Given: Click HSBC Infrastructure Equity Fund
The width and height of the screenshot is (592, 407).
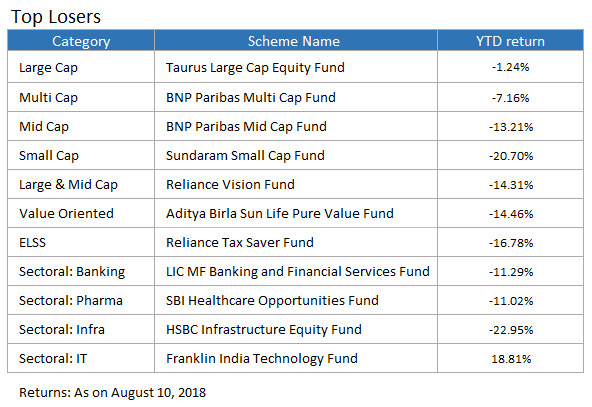Looking at the screenshot, I should click(x=264, y=330).
